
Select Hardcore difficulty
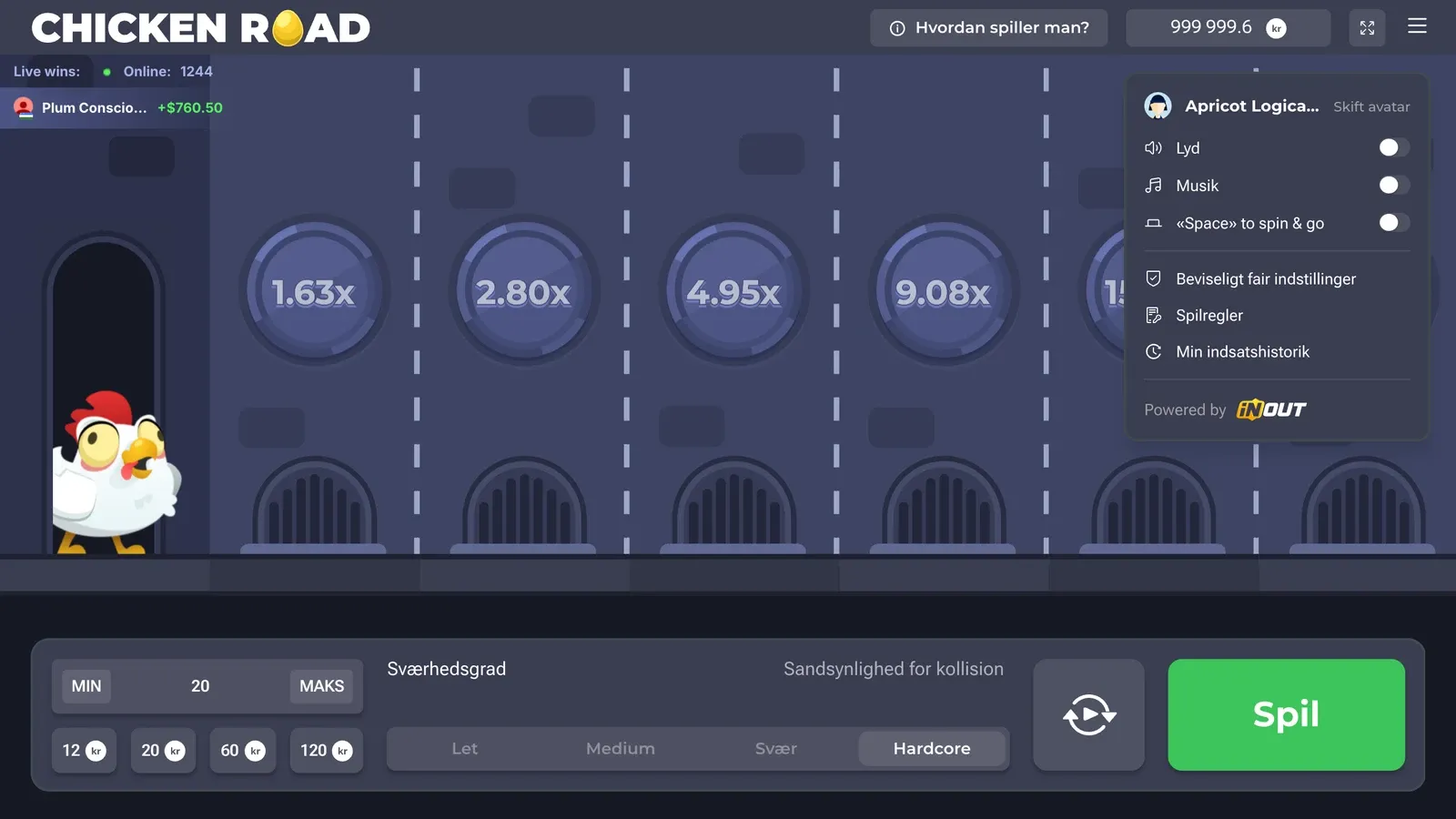[x=932, y=749]
